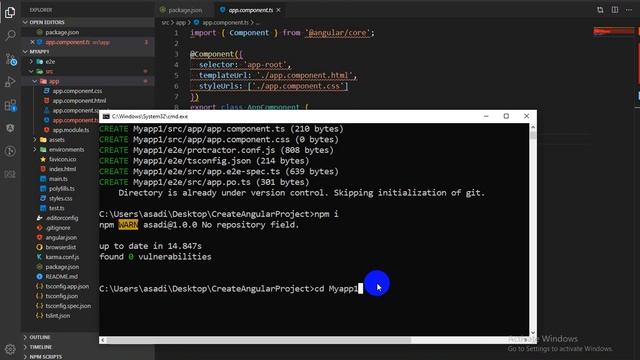Collapse the Open Editors section
This screenshot has width=640, height=360.
(x=47, y=22)
